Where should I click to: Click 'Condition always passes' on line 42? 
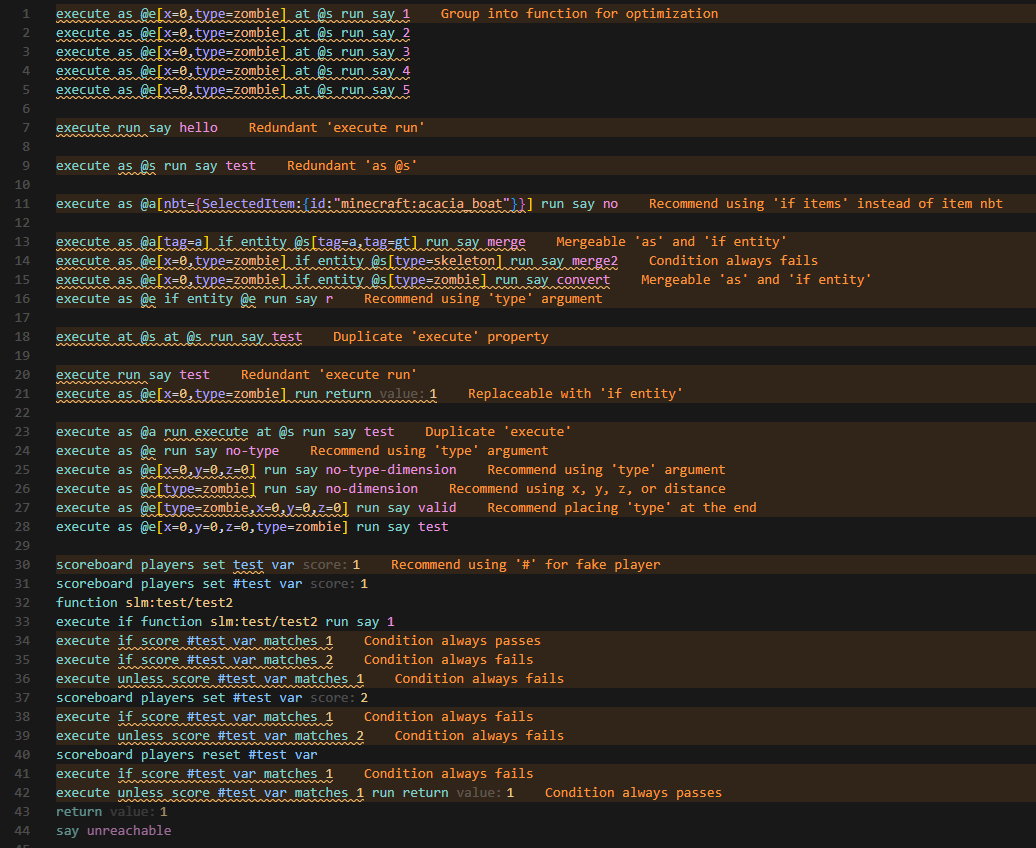(x=633, y=793)
